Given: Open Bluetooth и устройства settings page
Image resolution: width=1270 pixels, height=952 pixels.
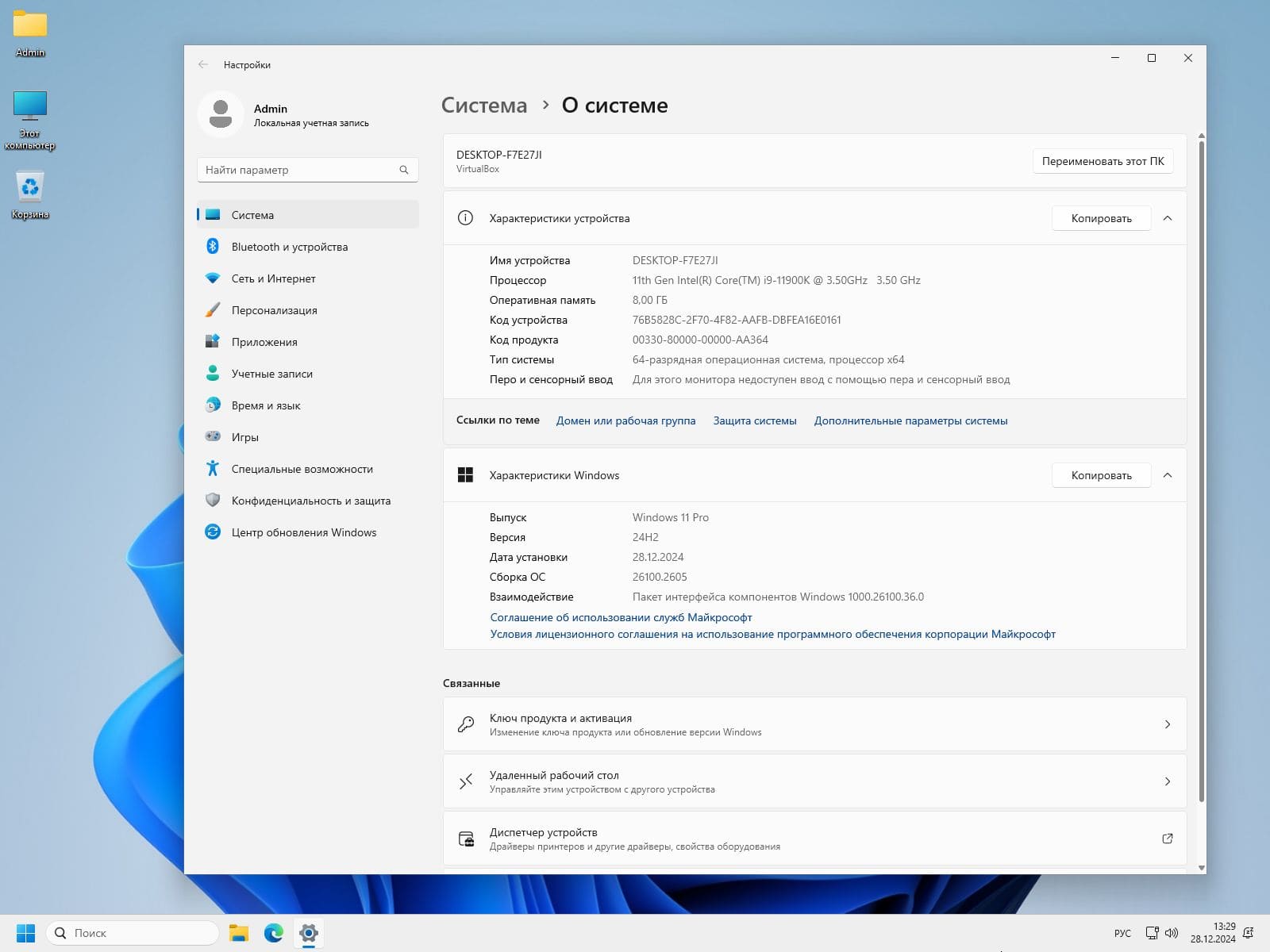Looking at the screenshot, I should pyautogui.click(x=308, y=247).
